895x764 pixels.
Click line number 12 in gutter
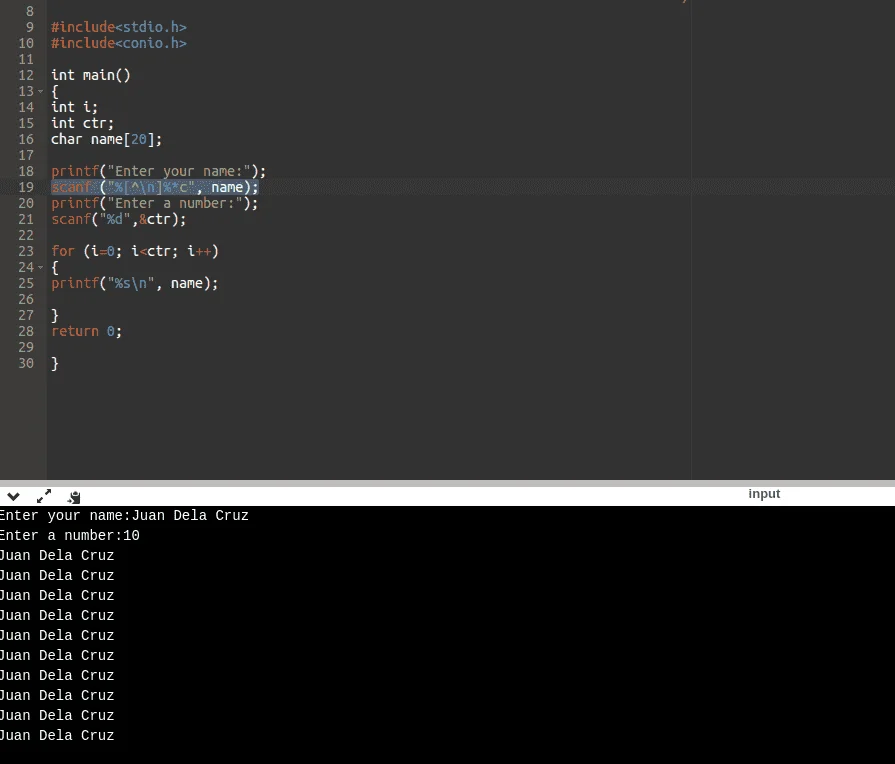click(x=26, y=75)
